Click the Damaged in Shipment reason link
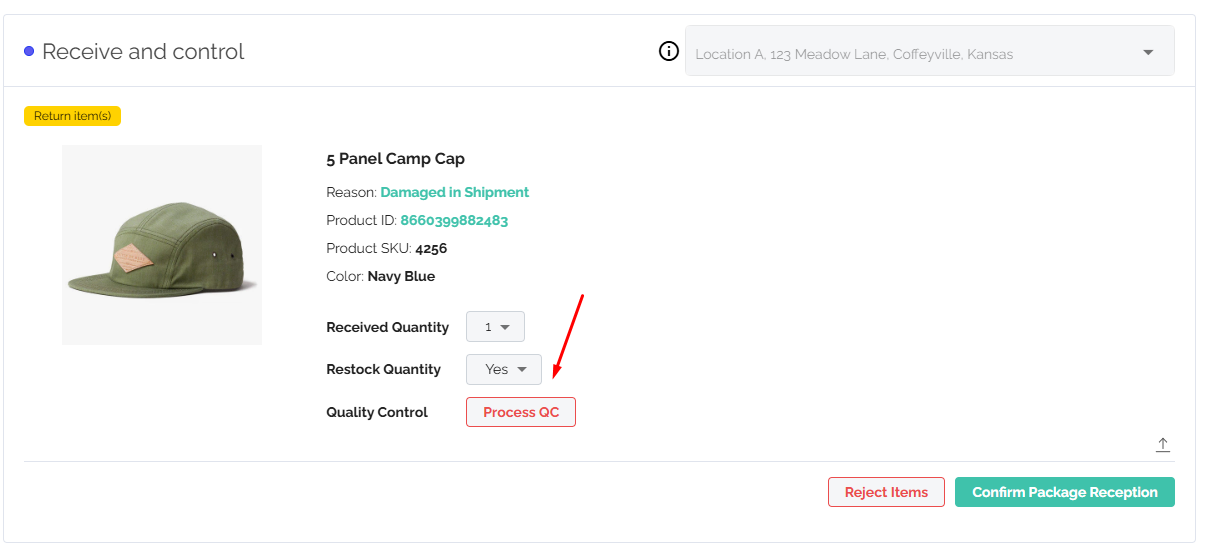 coord(455,192)
